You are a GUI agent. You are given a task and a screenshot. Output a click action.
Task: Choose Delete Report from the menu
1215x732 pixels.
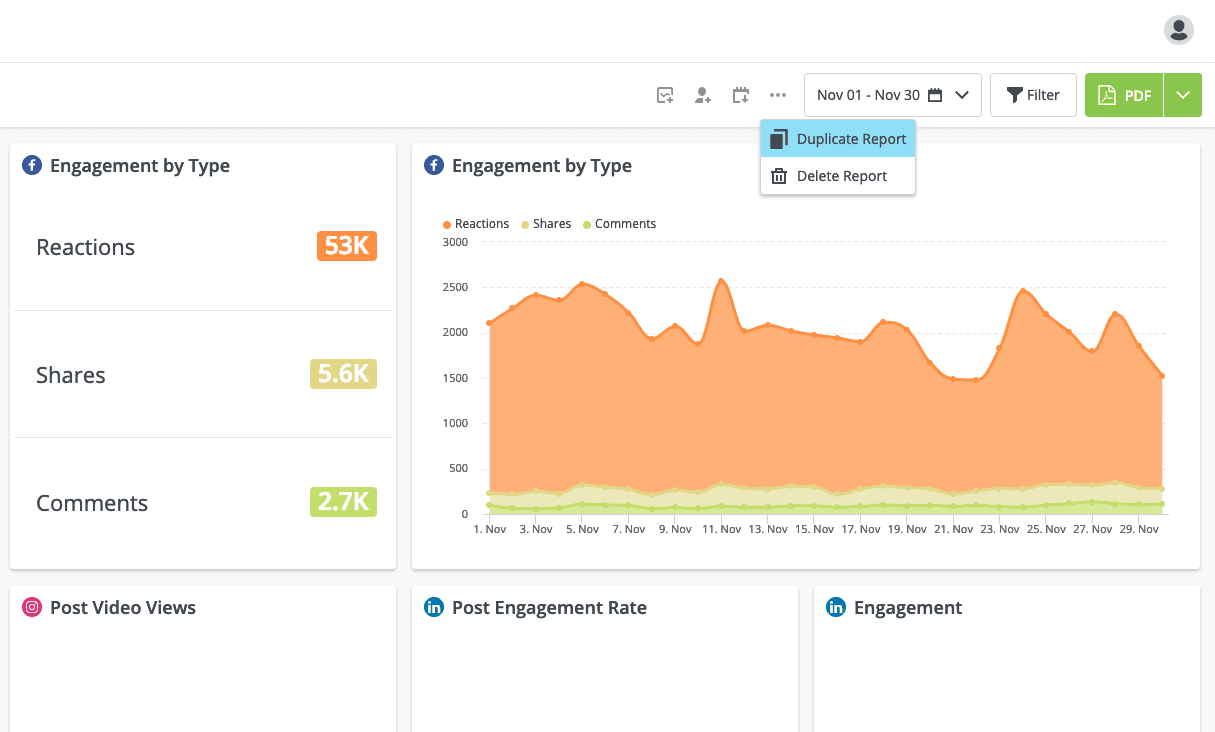838,176
